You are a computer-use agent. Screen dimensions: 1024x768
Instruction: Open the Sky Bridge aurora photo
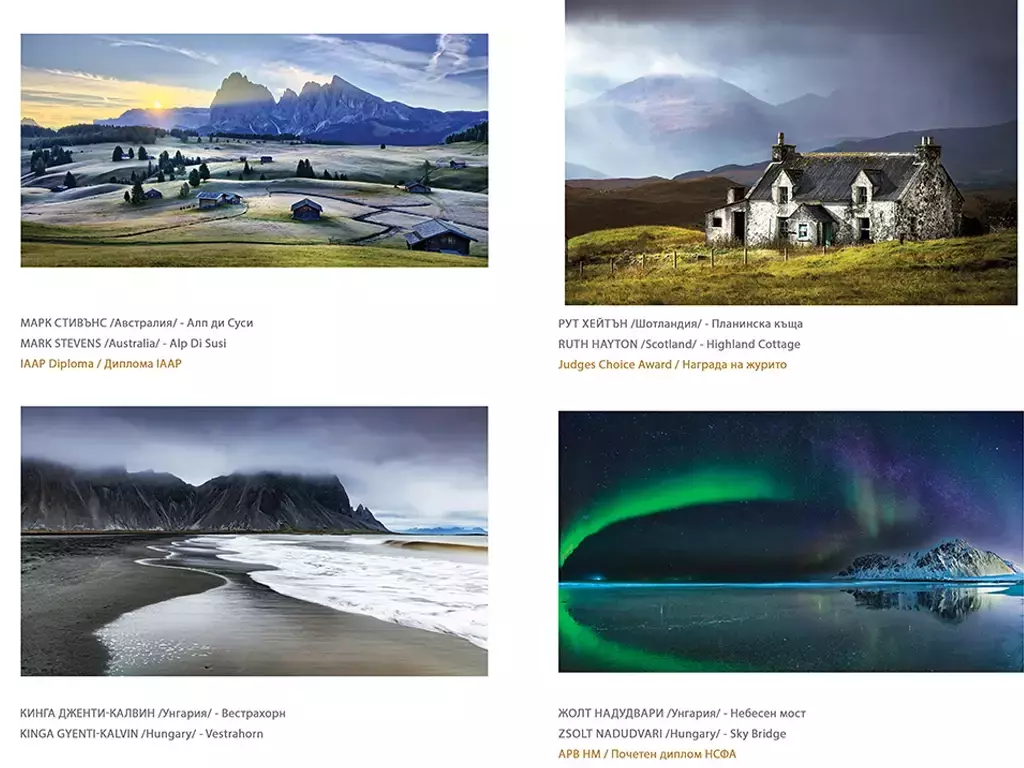pyautogui.click(x=791, y=541)
